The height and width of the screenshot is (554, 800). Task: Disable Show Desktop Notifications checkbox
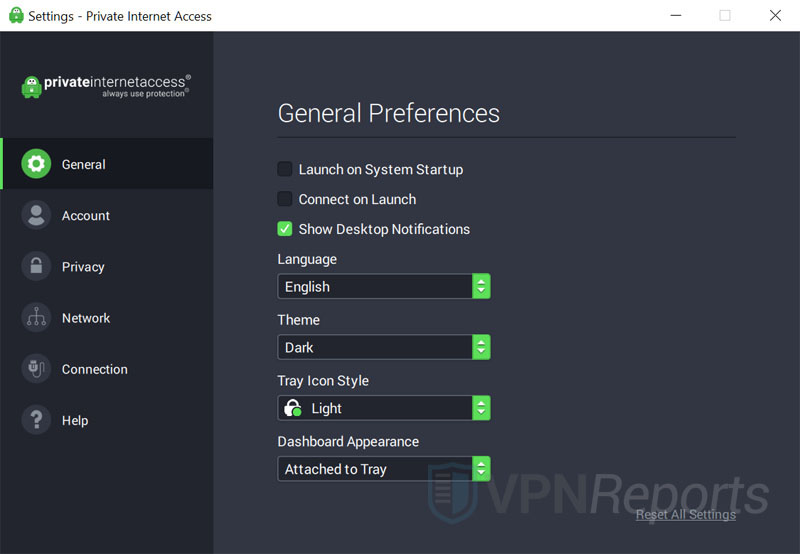[x=285, y=229]
